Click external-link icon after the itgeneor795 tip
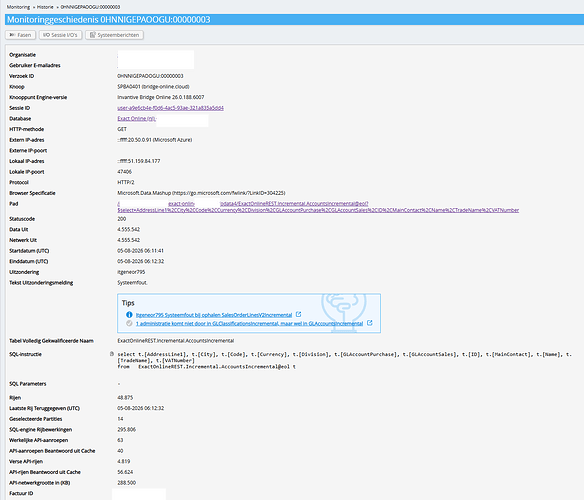This screenshot has width=584, height=500. click(298, 314)
